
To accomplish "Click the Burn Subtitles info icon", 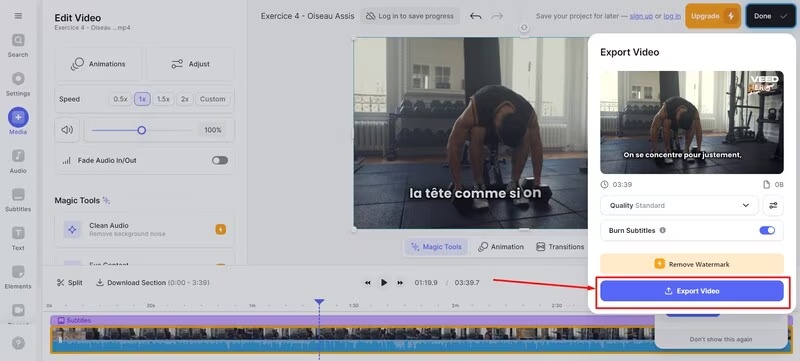I will click(663, 230).
